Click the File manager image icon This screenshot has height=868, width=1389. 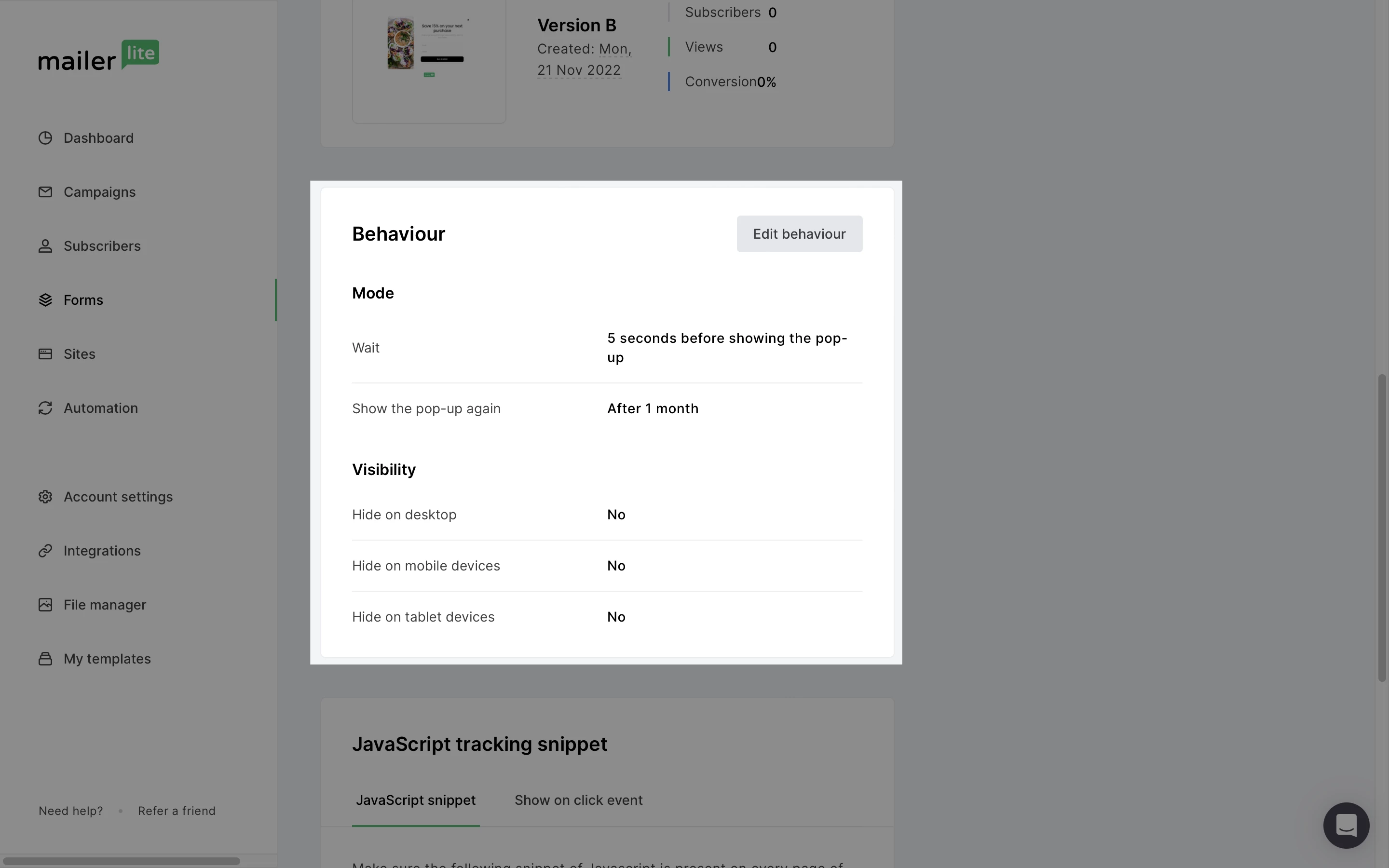click(45, 605)
